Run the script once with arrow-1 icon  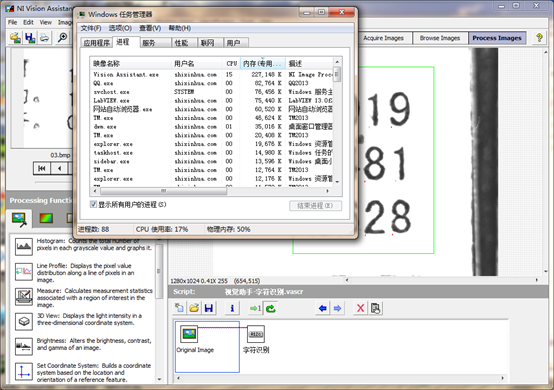tap(255, 308)
